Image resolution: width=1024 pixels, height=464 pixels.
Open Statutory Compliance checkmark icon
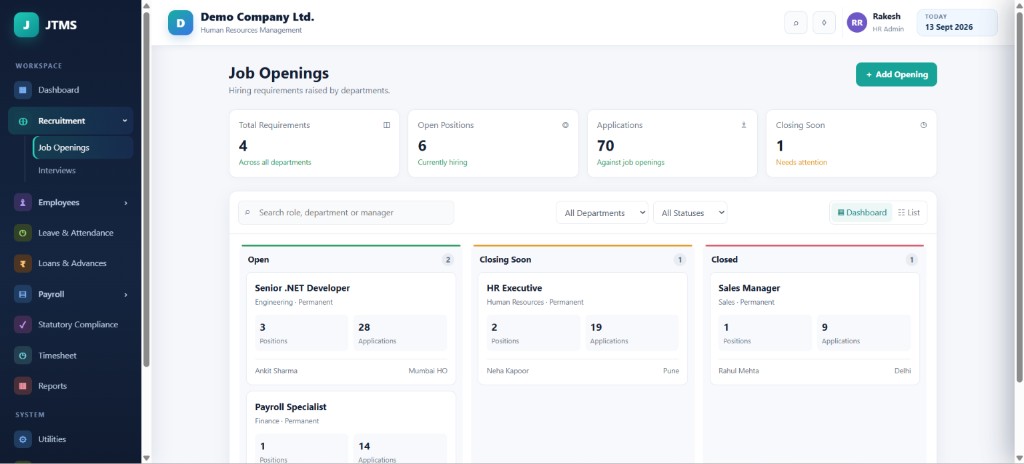pos(23,325)
